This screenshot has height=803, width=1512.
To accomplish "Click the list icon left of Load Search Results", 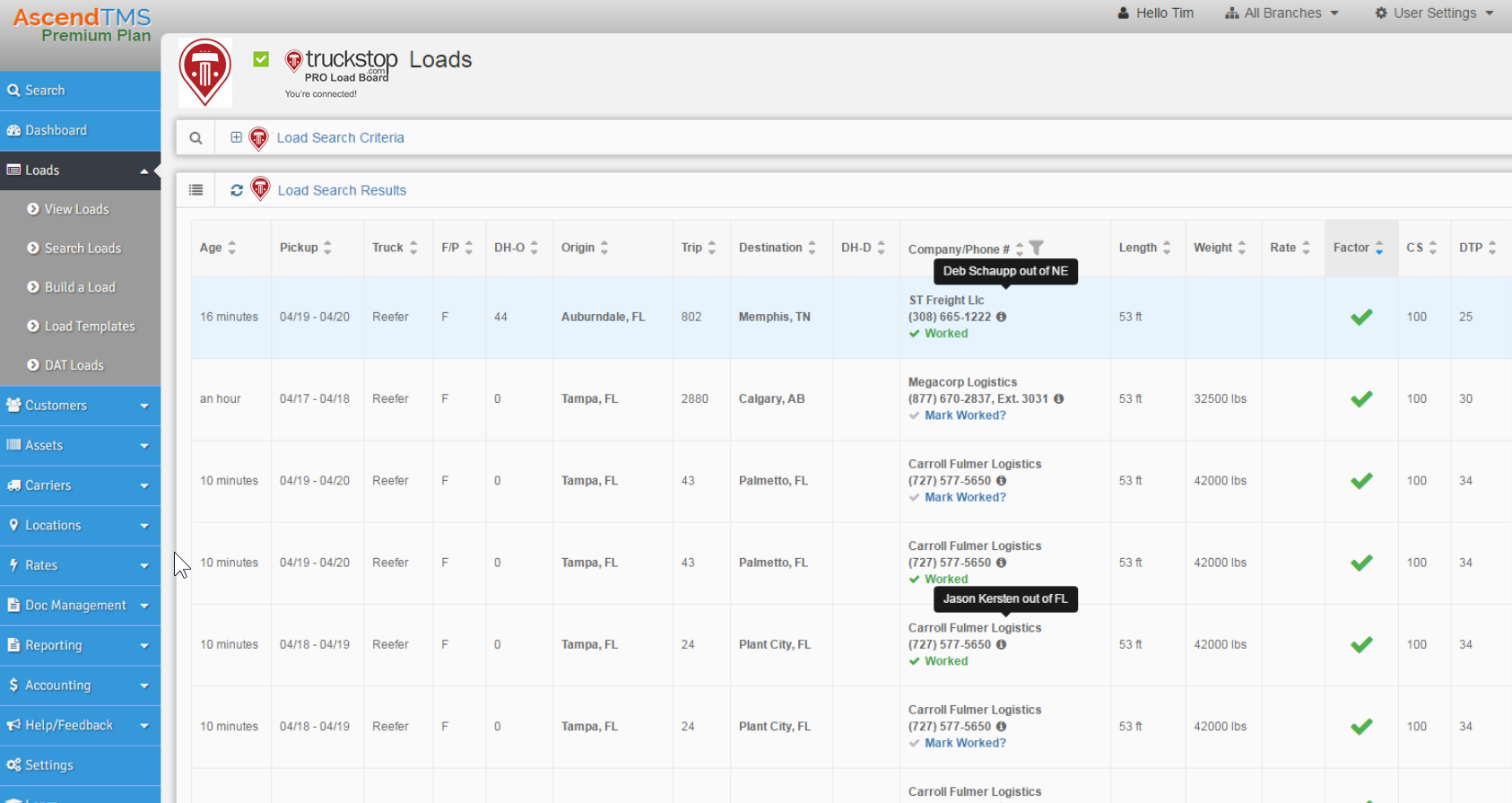I will pos(196,190).
